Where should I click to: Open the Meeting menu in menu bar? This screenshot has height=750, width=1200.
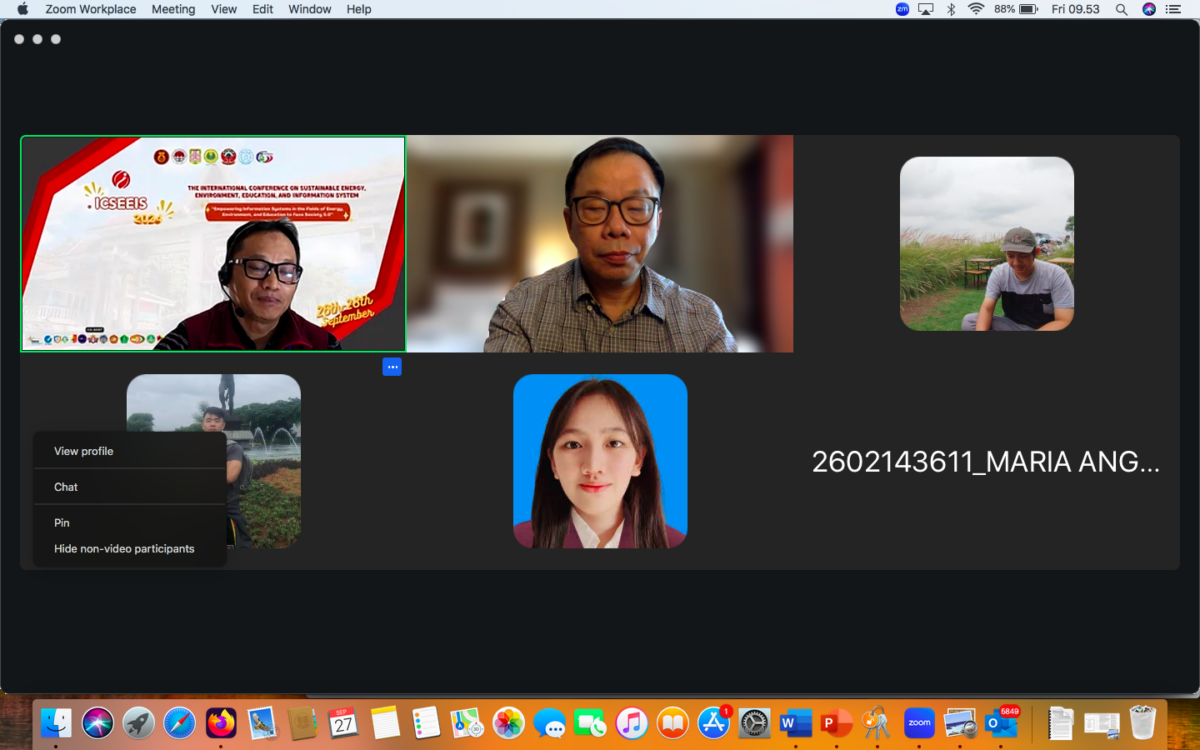[x=173, y=9]
